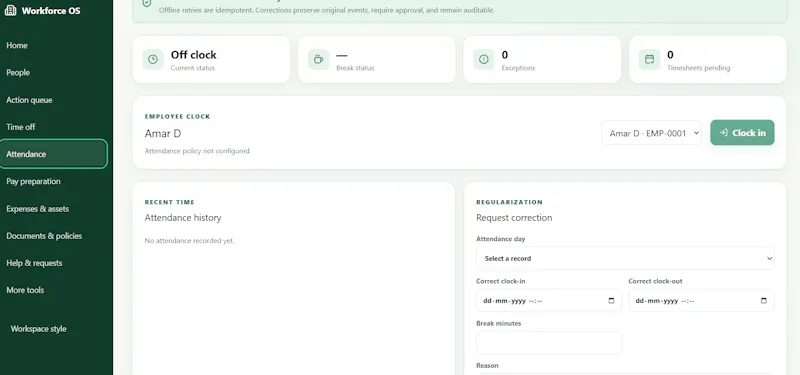Open the Amar D · EMP-0001 employee dropdown
800x375 pixels.
(x=651, y=133)
